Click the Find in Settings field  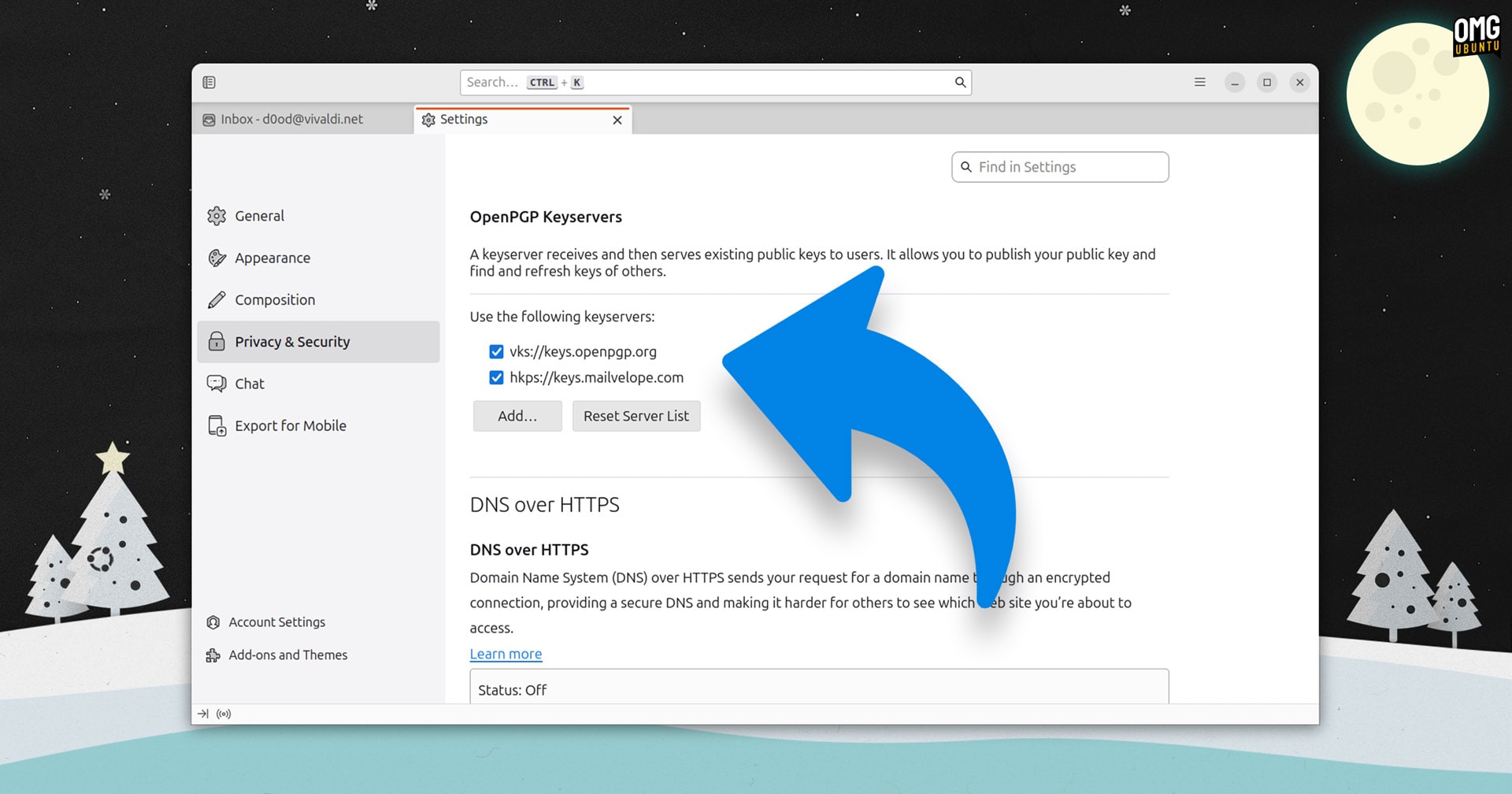1060,167
